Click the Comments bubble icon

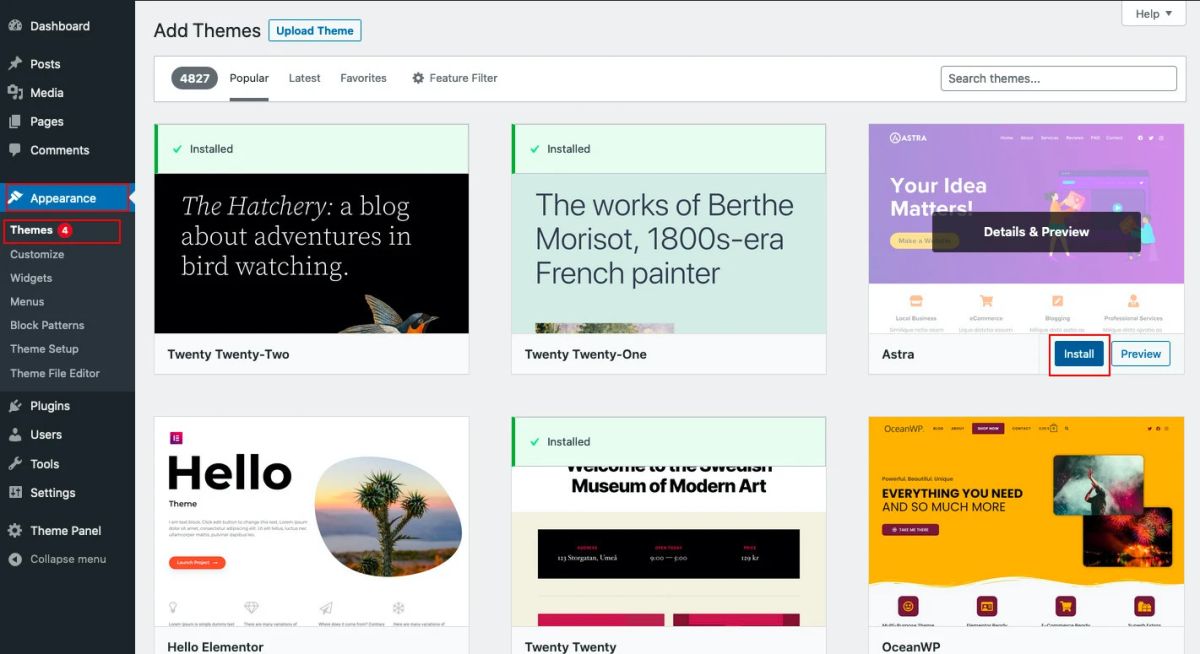click(x=15, y=151)
